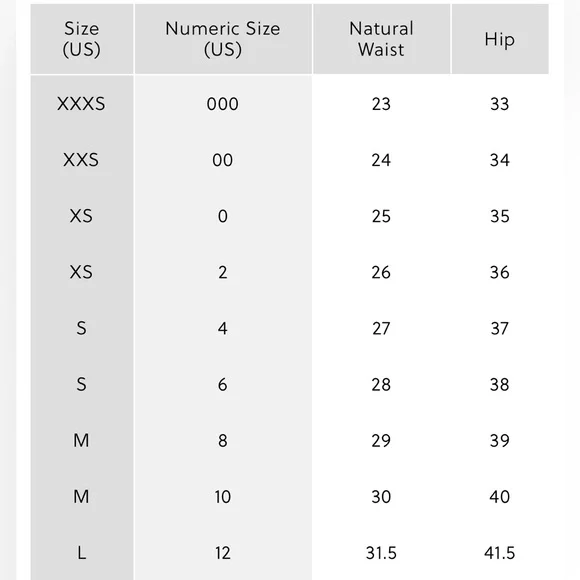This screenshot has height=580, width=580.
Task: Select the hip value 40
Action: pyautogui.click(x=500, y=497)
